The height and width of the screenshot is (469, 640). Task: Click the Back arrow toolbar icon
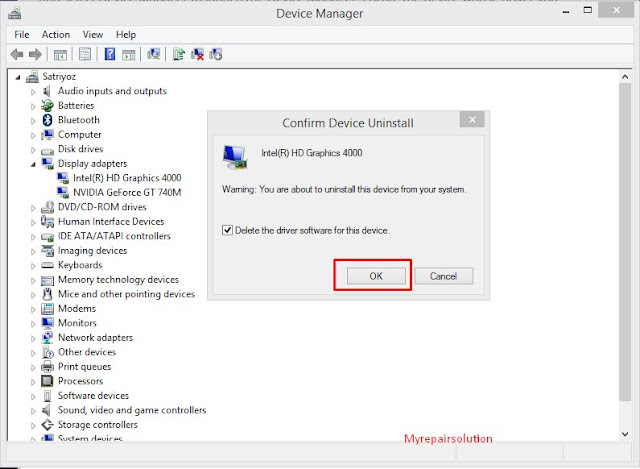pos(17,54)
